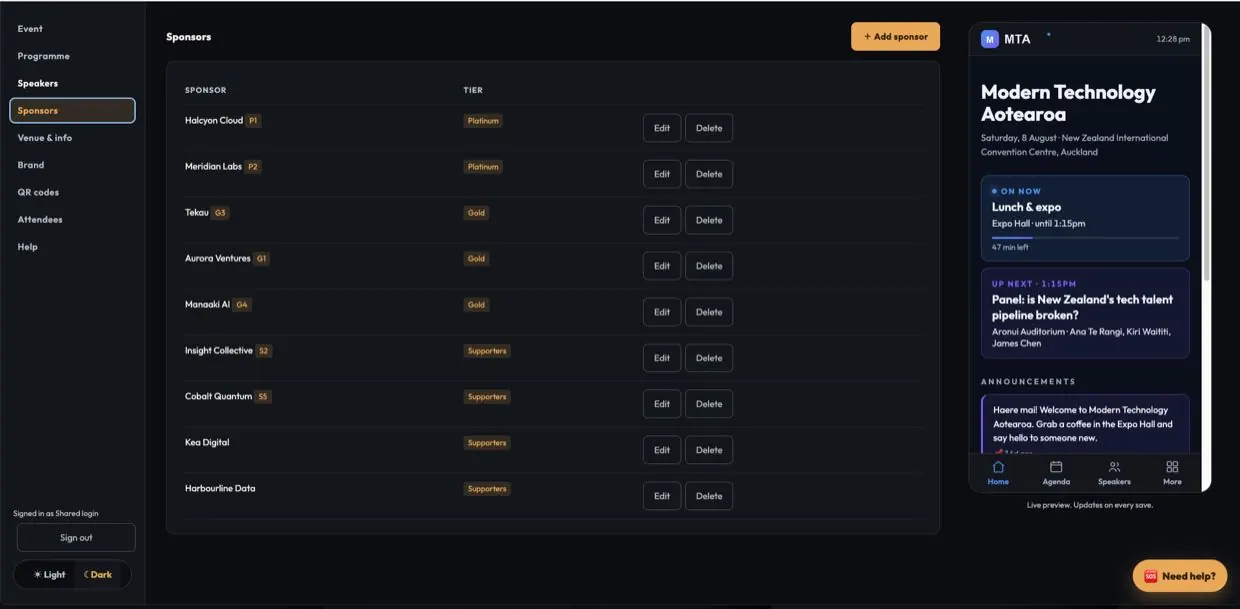The width and height of the screenshot is (1240, 609).
Task: Click the Add sponsor button
Action: click(x=895, y=36)
